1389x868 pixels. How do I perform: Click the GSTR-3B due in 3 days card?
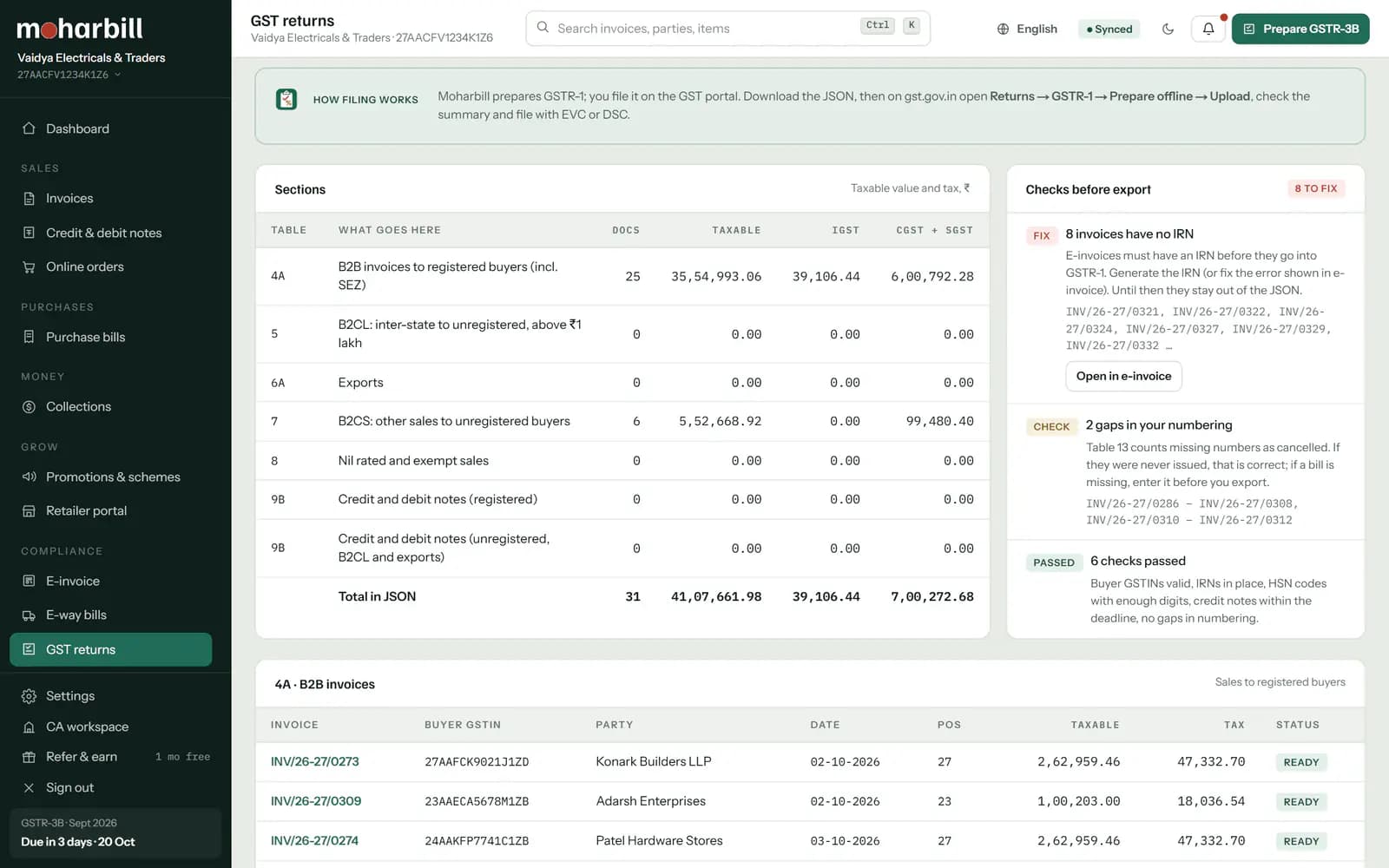coord(115,832)
